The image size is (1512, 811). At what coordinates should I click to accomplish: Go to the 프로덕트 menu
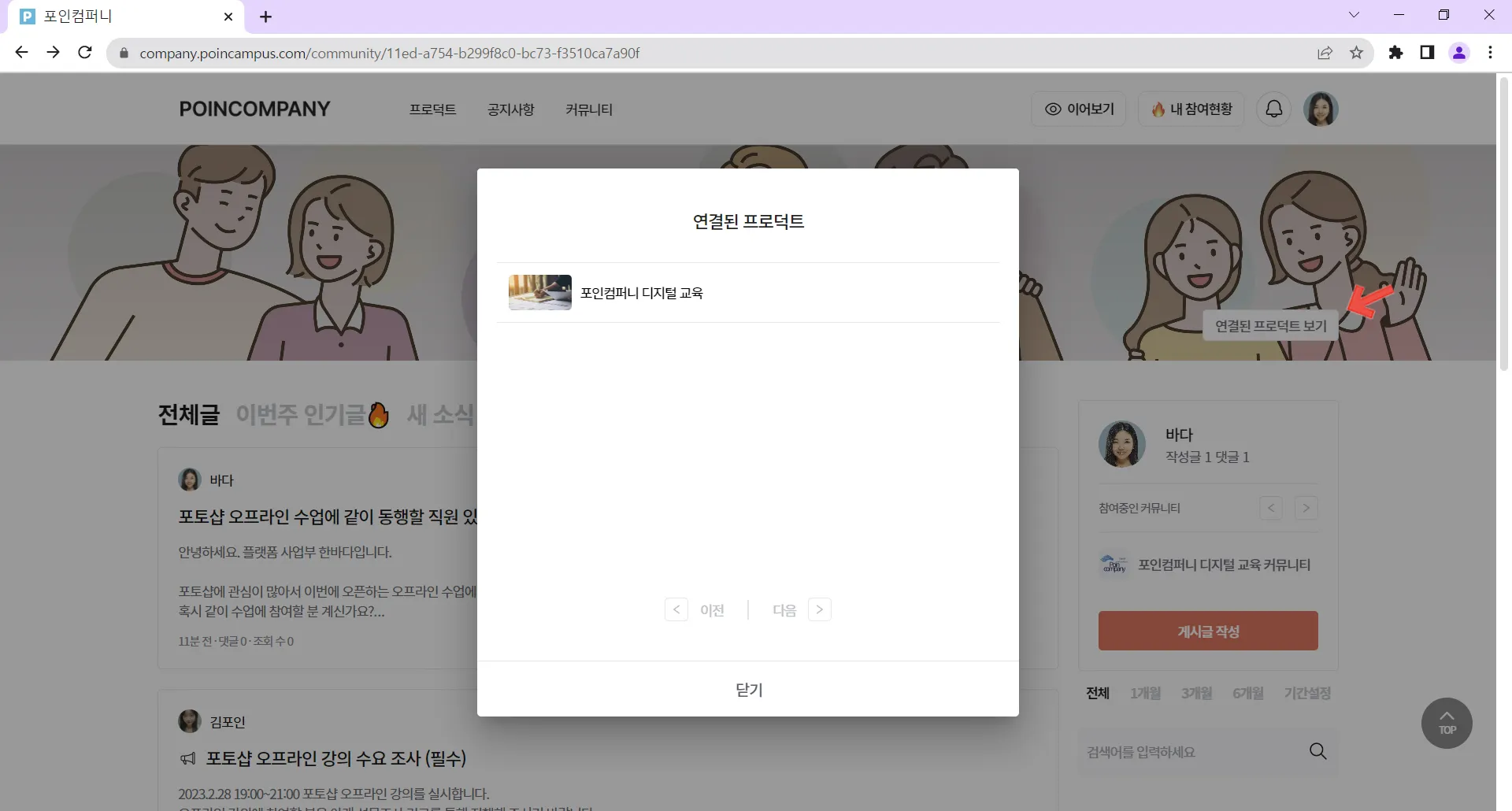[x=432, y=109]
